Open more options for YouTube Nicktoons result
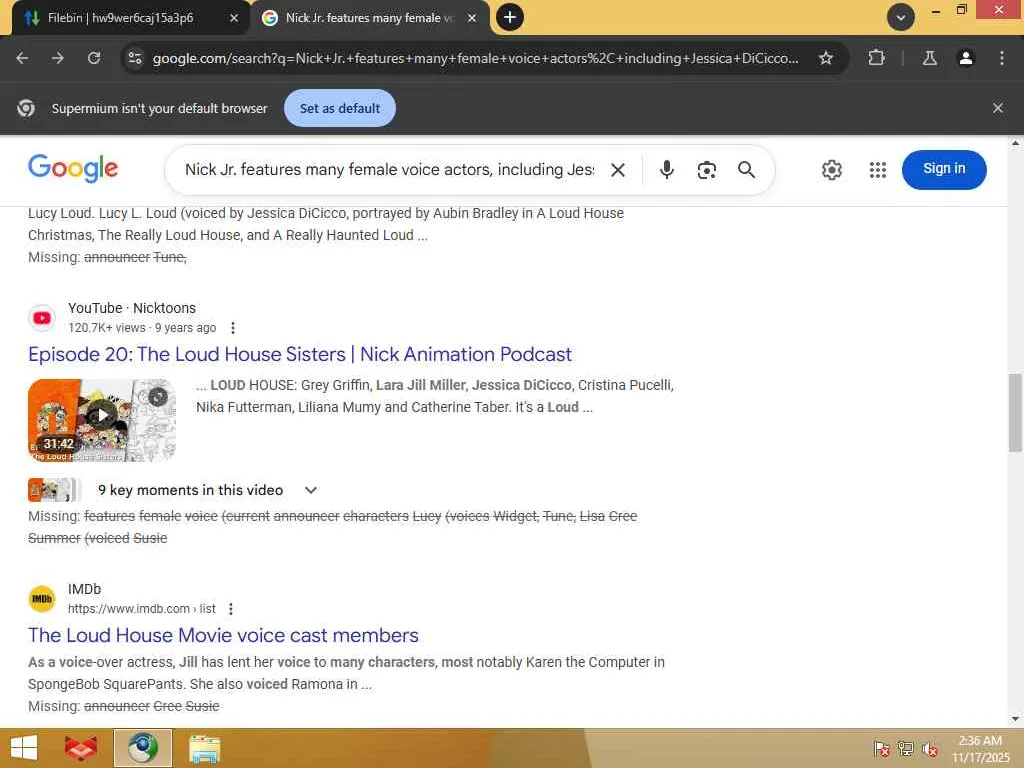Viewport: 1024px width, 768px height. point(232,328)
